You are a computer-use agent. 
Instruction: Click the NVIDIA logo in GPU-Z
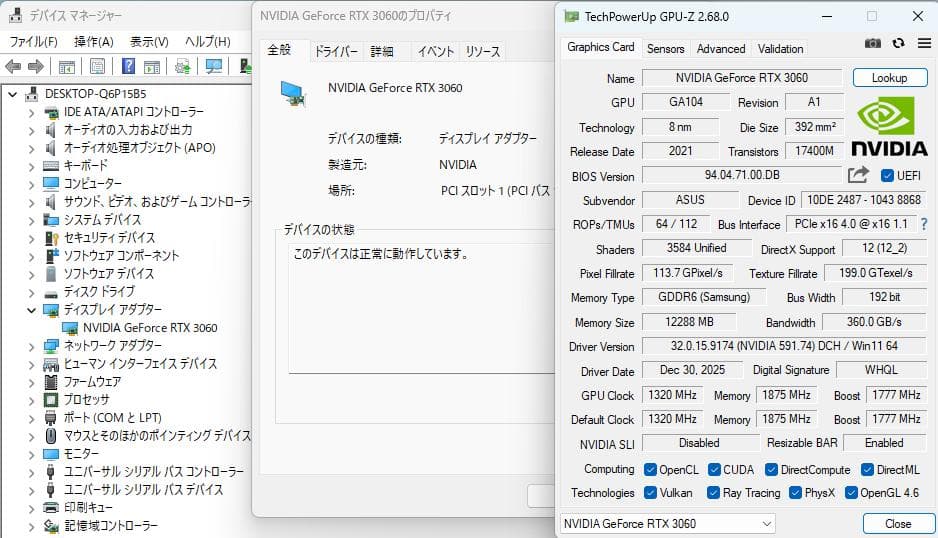coord(889,127)
